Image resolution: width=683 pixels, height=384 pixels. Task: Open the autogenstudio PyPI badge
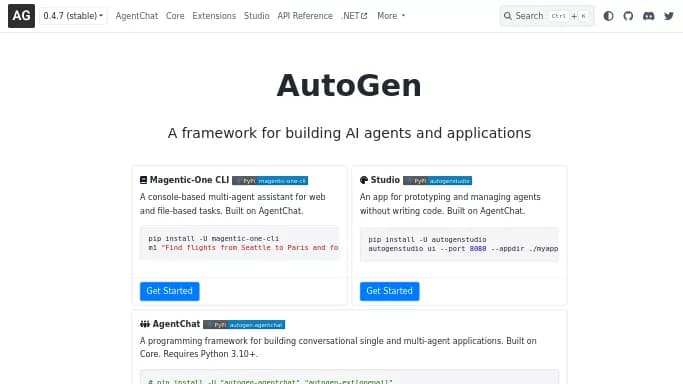[437, 181]
